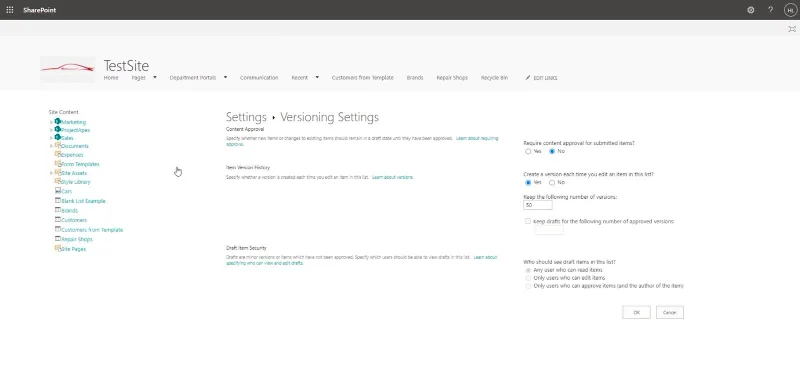Expand the Site Assets tree node arrow

coord(52,173)
